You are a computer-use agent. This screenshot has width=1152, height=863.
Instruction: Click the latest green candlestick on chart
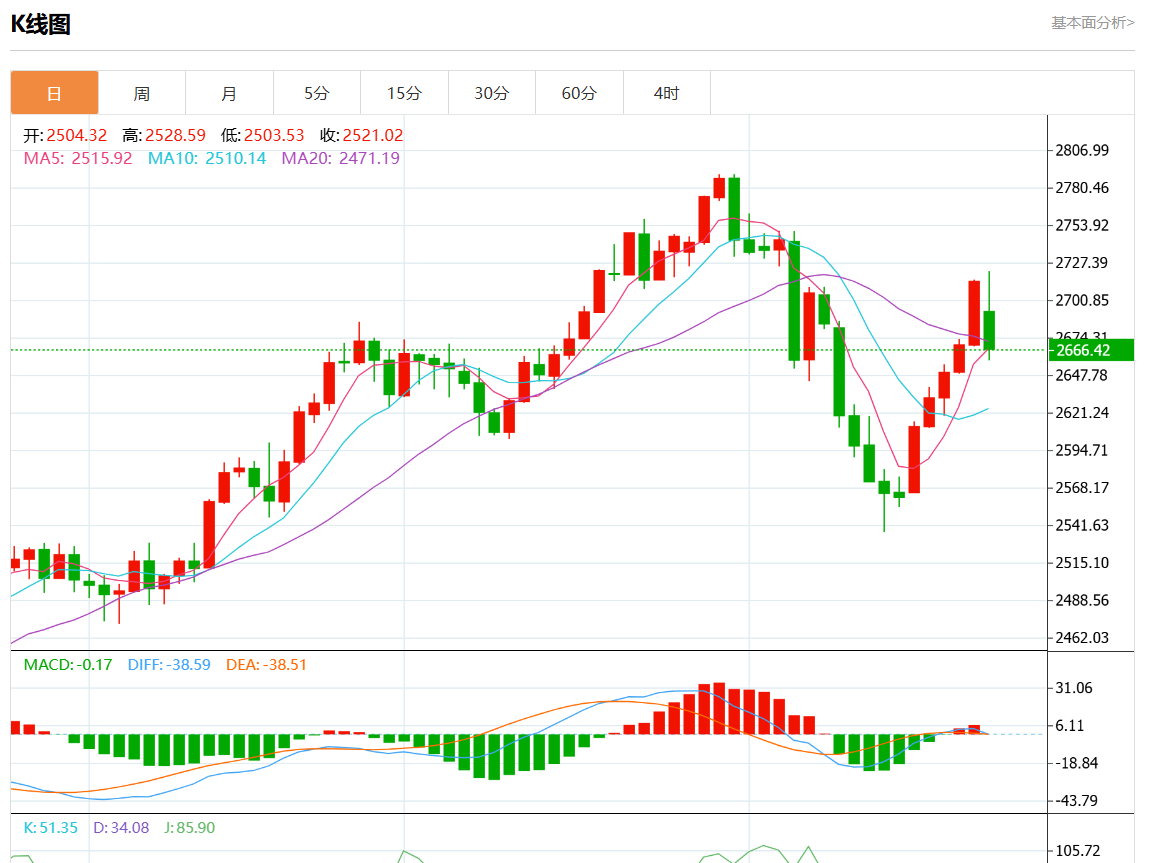click(989, 330)
